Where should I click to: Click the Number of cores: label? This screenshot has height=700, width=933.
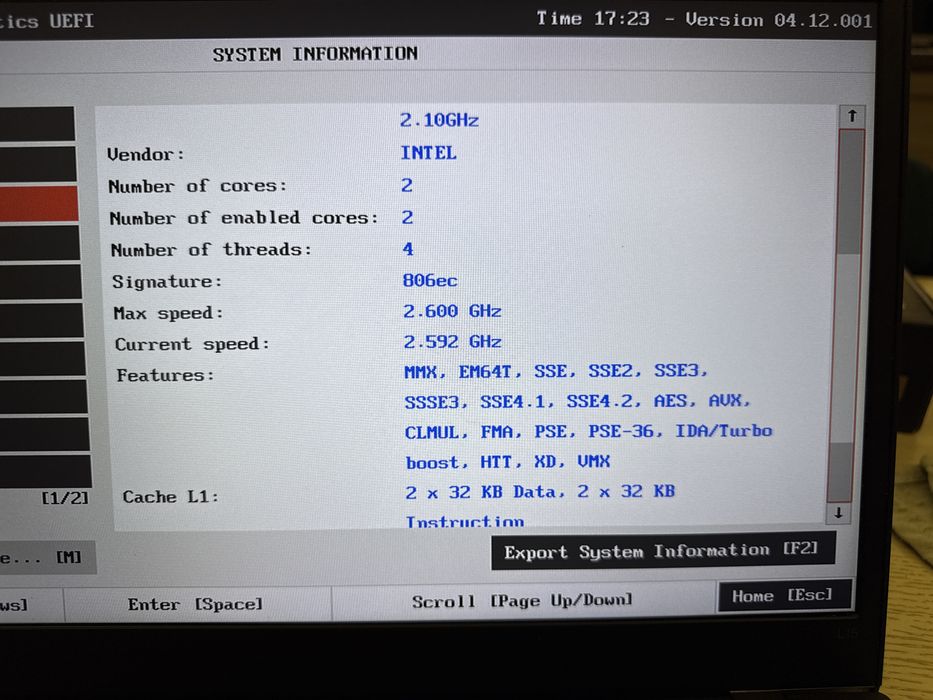pos(198,186)
